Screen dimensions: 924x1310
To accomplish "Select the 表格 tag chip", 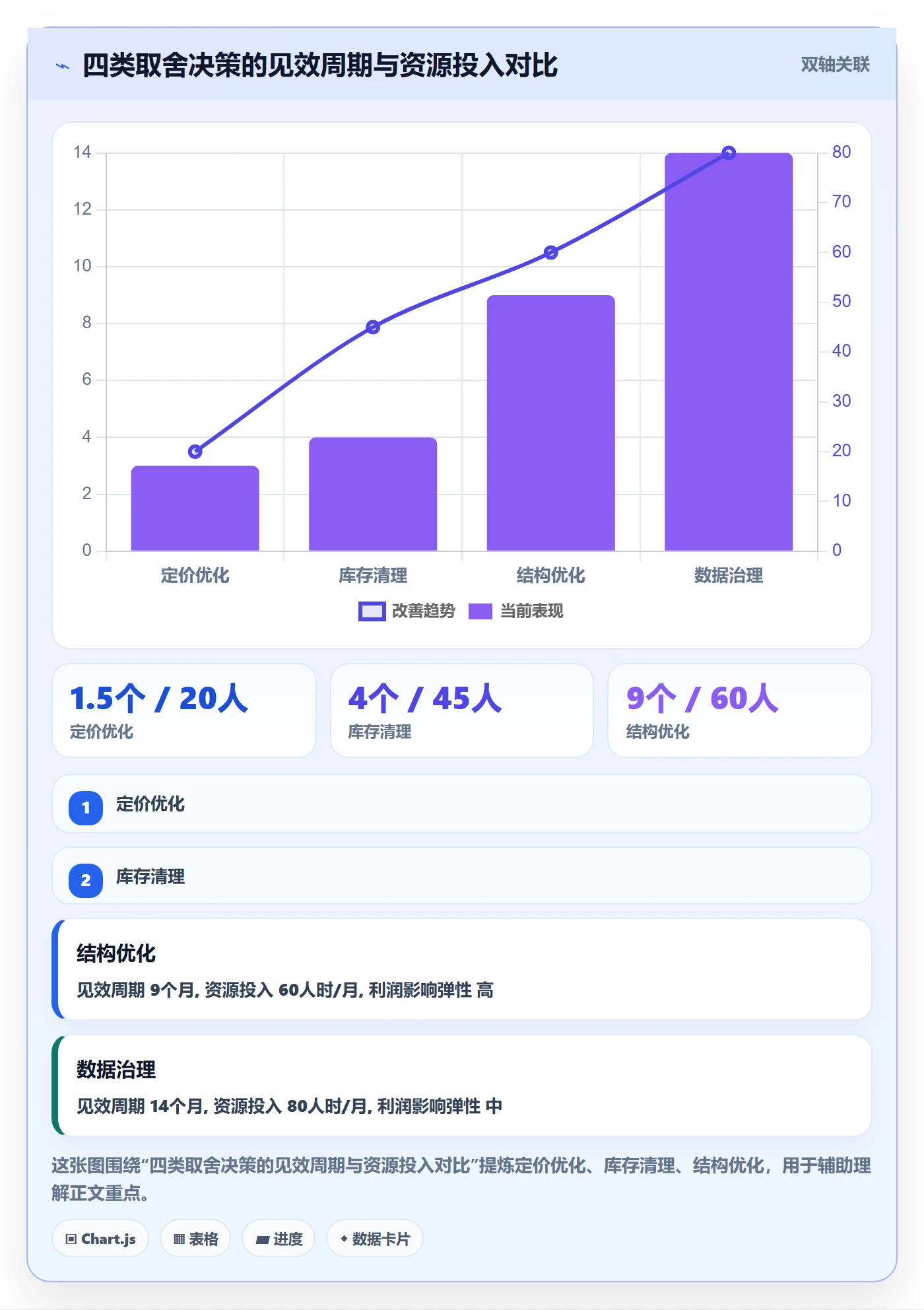I will coord(195,1239).
